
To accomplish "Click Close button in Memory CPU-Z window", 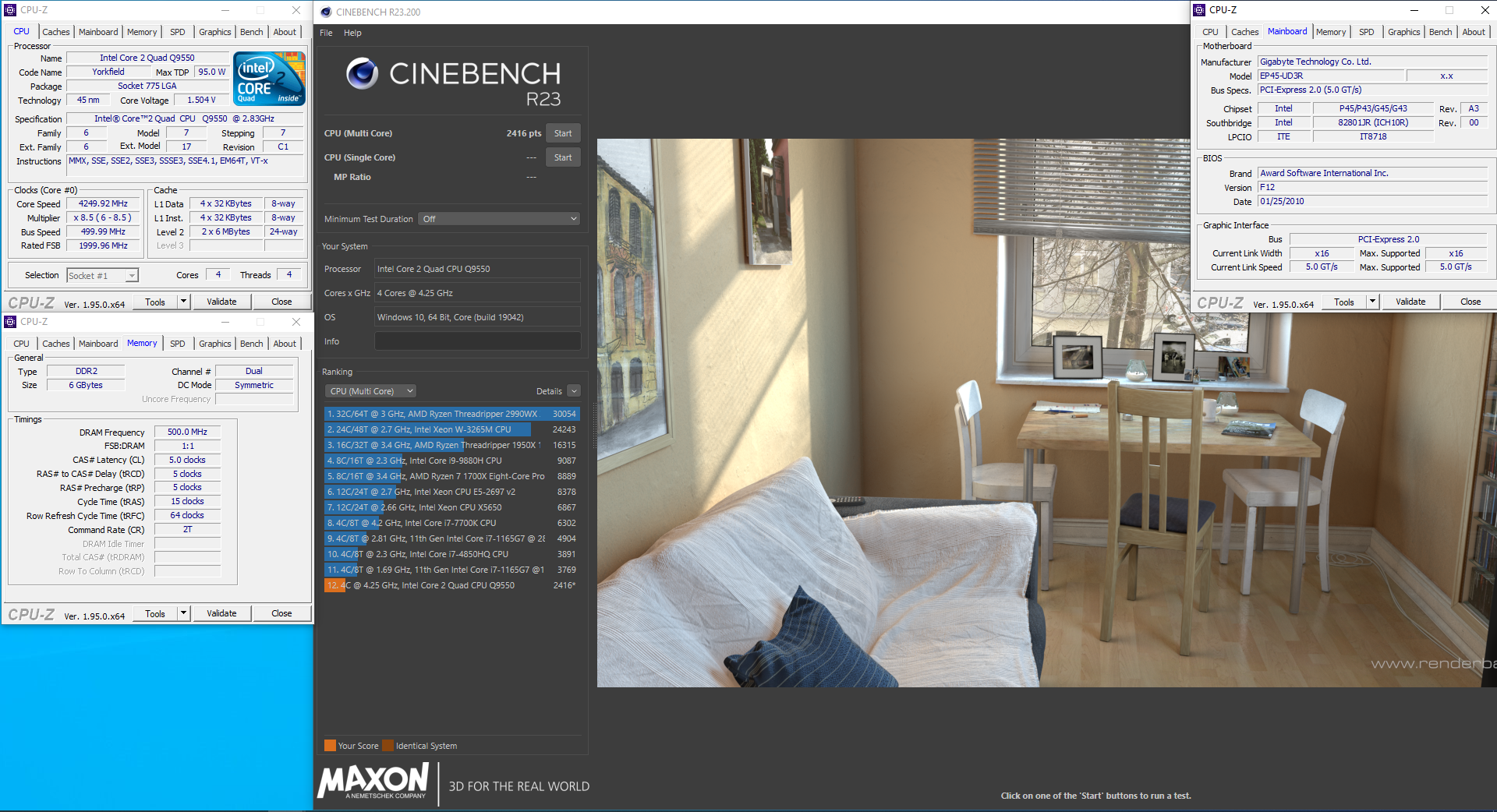I will pos(281,613).
